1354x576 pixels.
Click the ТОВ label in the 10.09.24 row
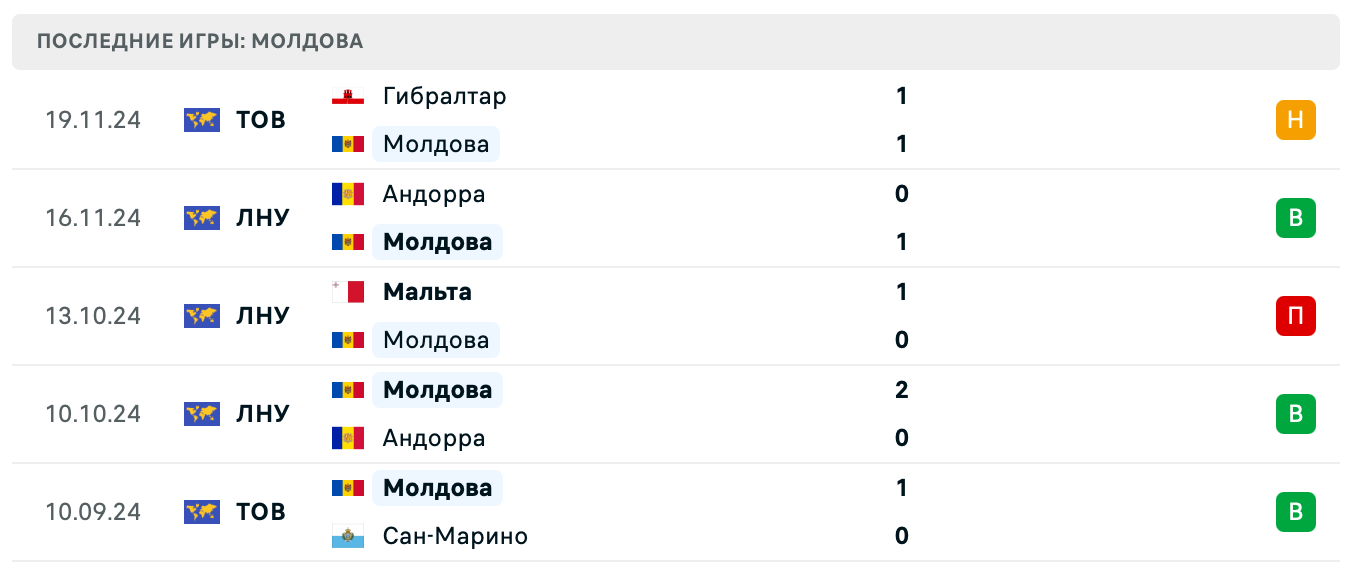tap(261, 511)
